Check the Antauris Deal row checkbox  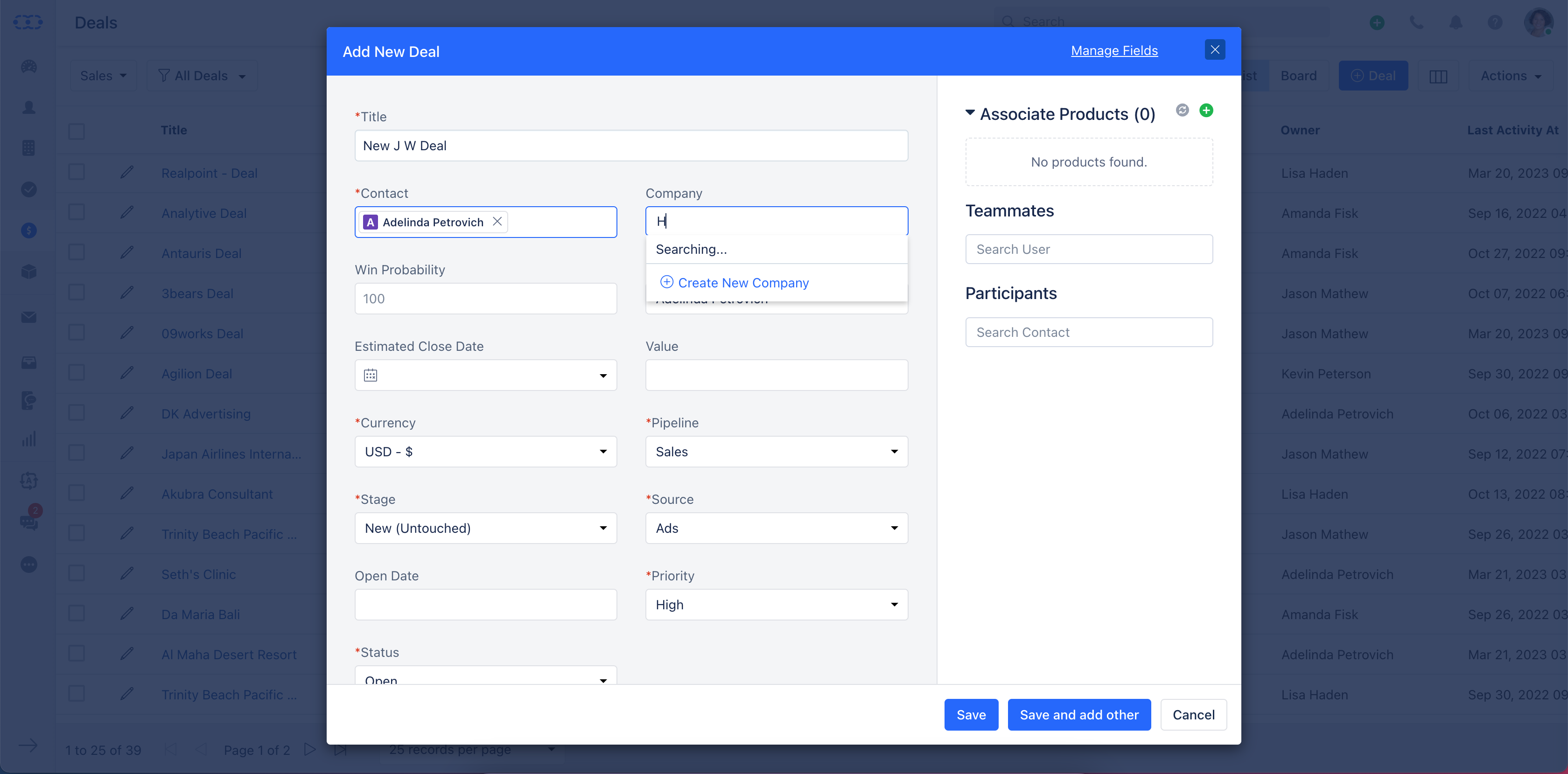coord(77,252)
